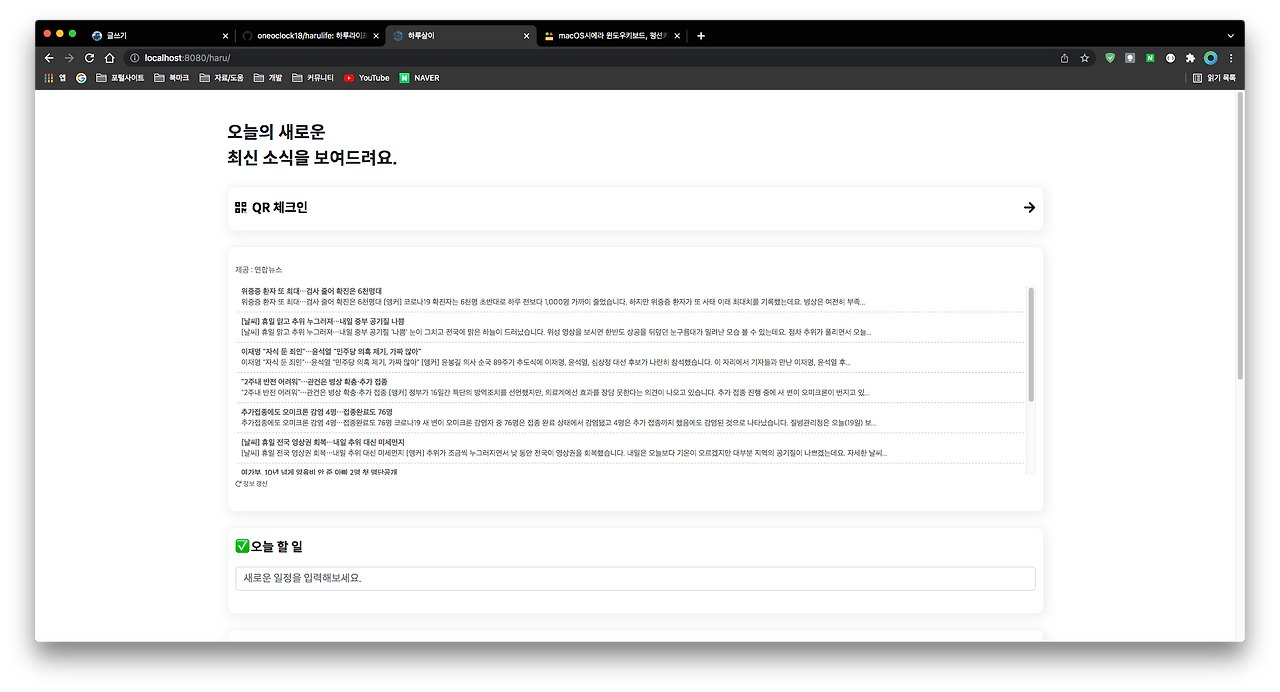Click the 정보 갱신 refresh icon
The image size is (1280, 692).
click(238, 483)
